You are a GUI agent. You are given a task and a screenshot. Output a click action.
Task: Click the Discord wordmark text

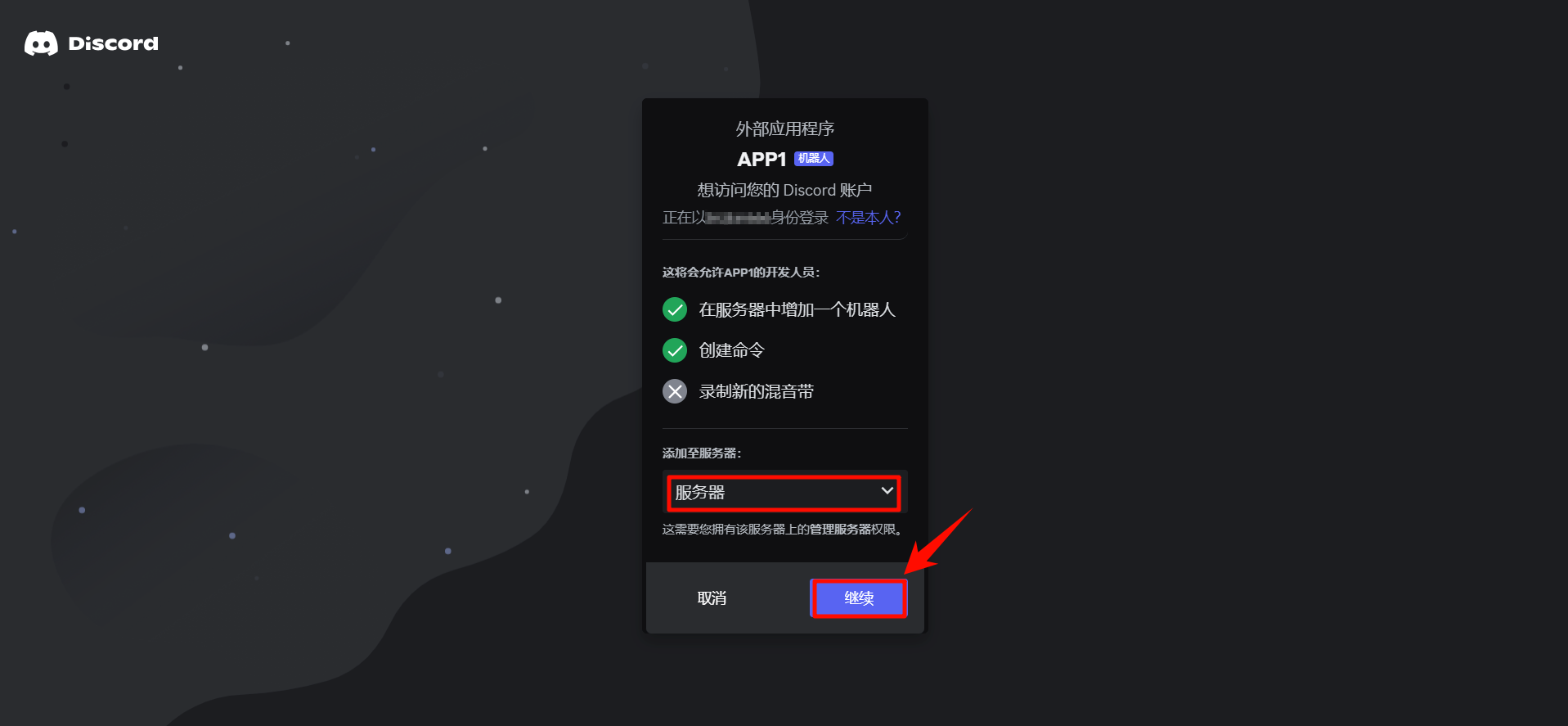[113, 43]
